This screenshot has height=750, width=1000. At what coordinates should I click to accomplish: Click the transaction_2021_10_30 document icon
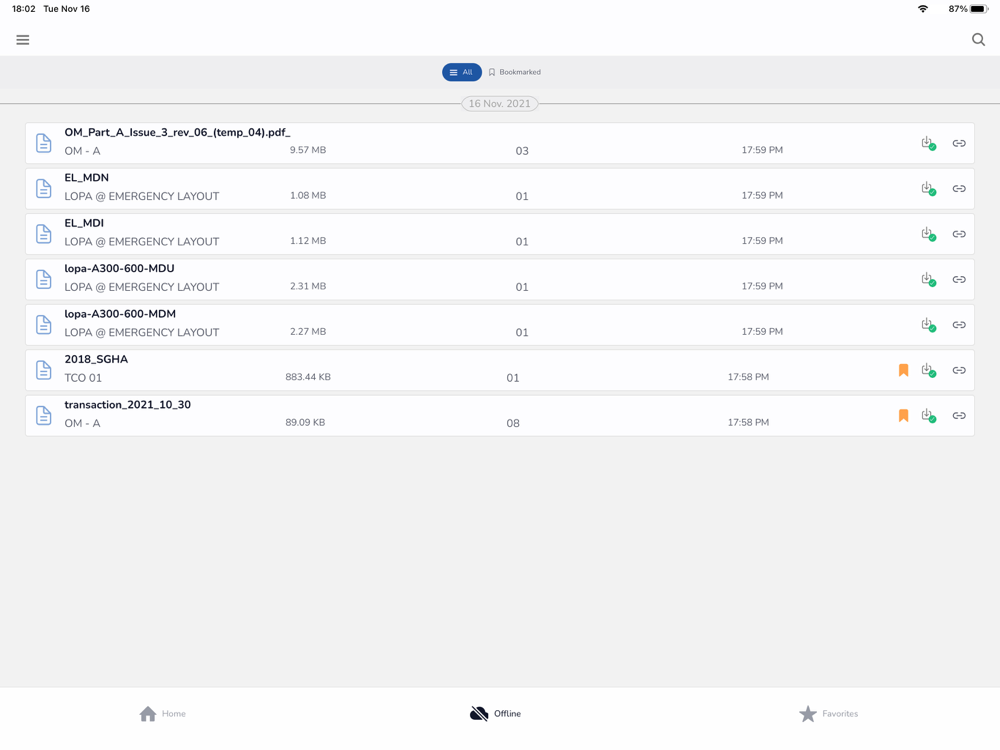click(x=43, y=415)
